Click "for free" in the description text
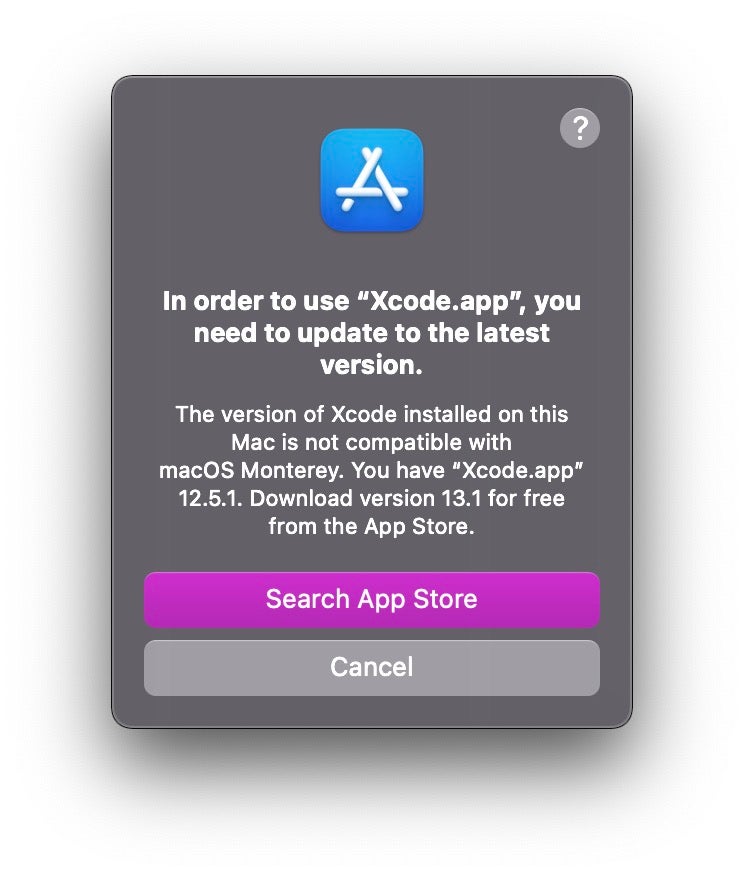744x876 pixels. 526,498
